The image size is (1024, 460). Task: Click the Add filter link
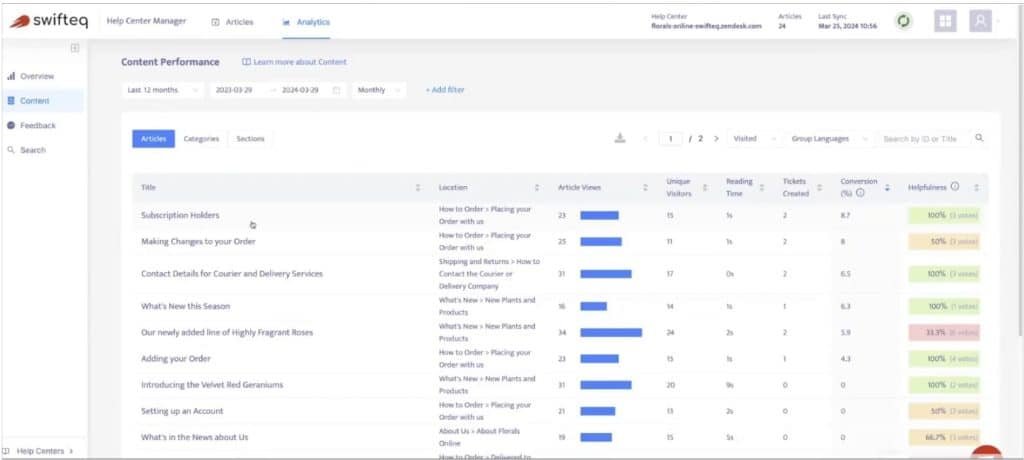coord(445,90)
